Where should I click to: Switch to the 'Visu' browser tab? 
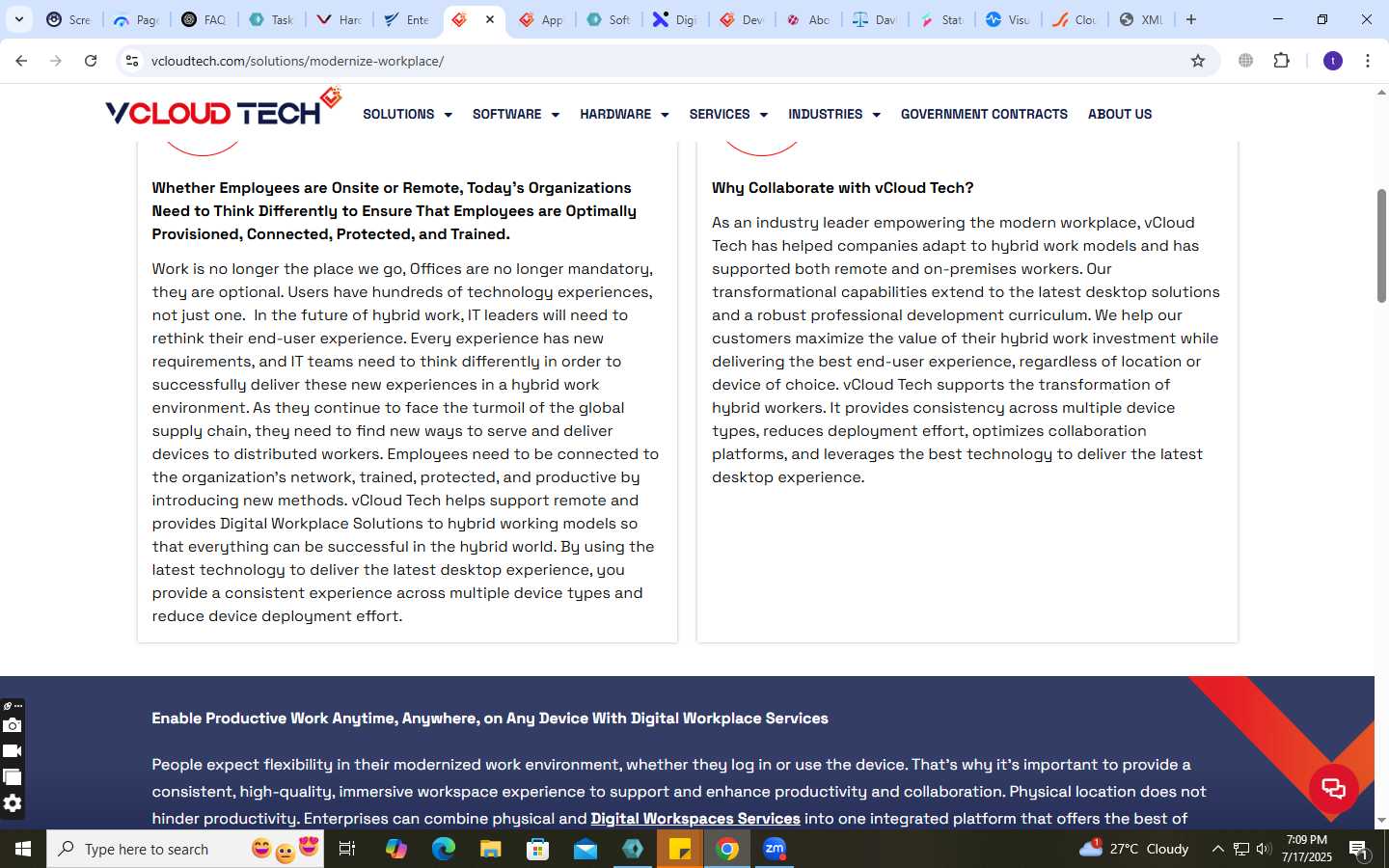(1008, 19)
